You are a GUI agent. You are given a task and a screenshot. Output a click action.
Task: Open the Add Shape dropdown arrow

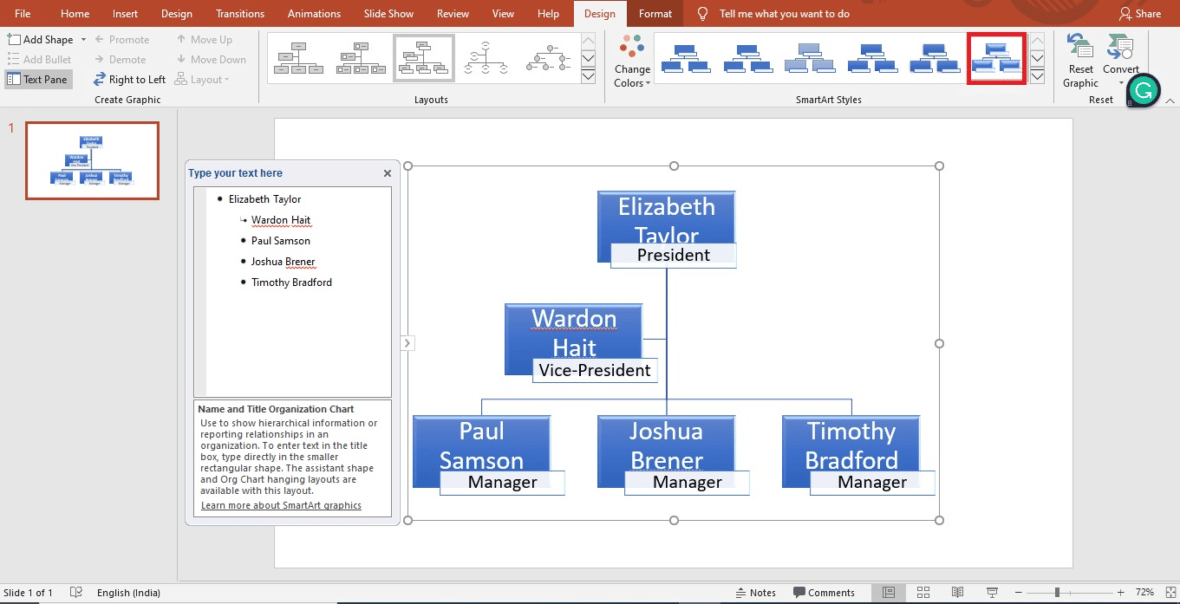(x=84, y=39)
